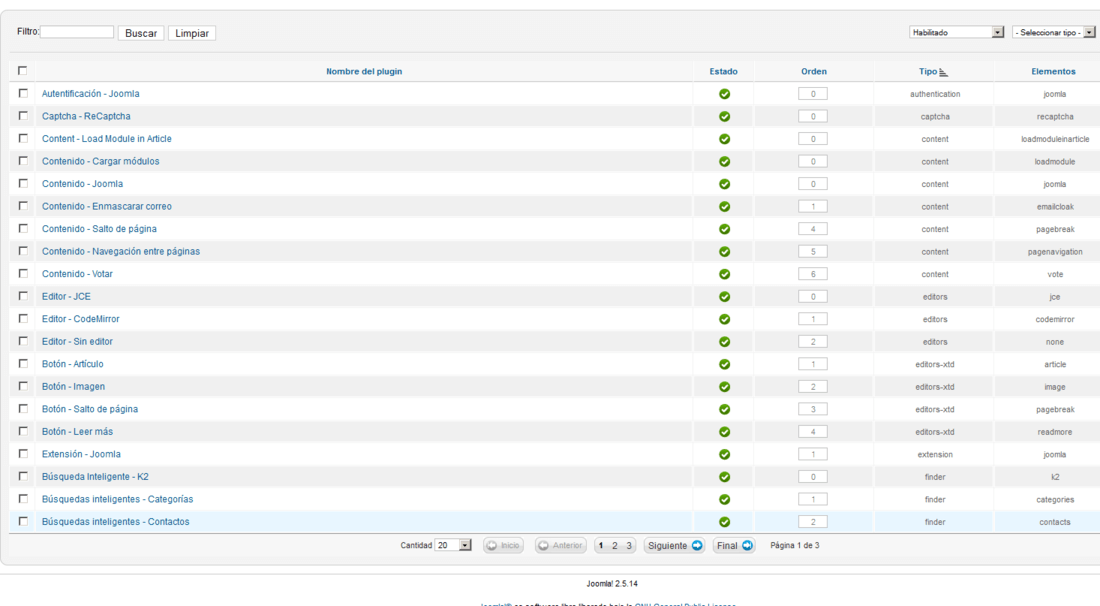Click the 'loadmoduleinarticle' element cell

click(1055, 139)
